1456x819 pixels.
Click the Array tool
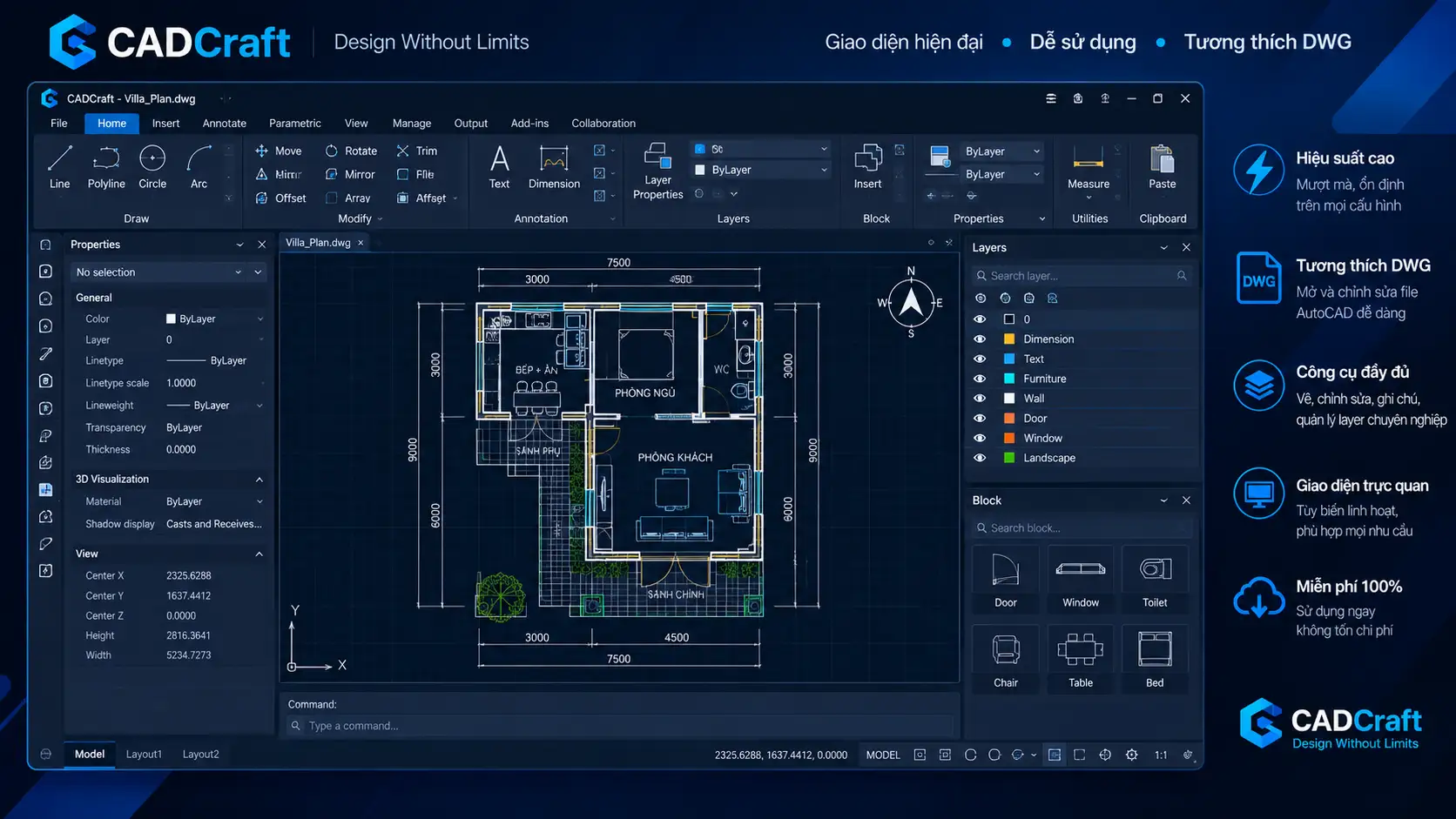point(348,198)
